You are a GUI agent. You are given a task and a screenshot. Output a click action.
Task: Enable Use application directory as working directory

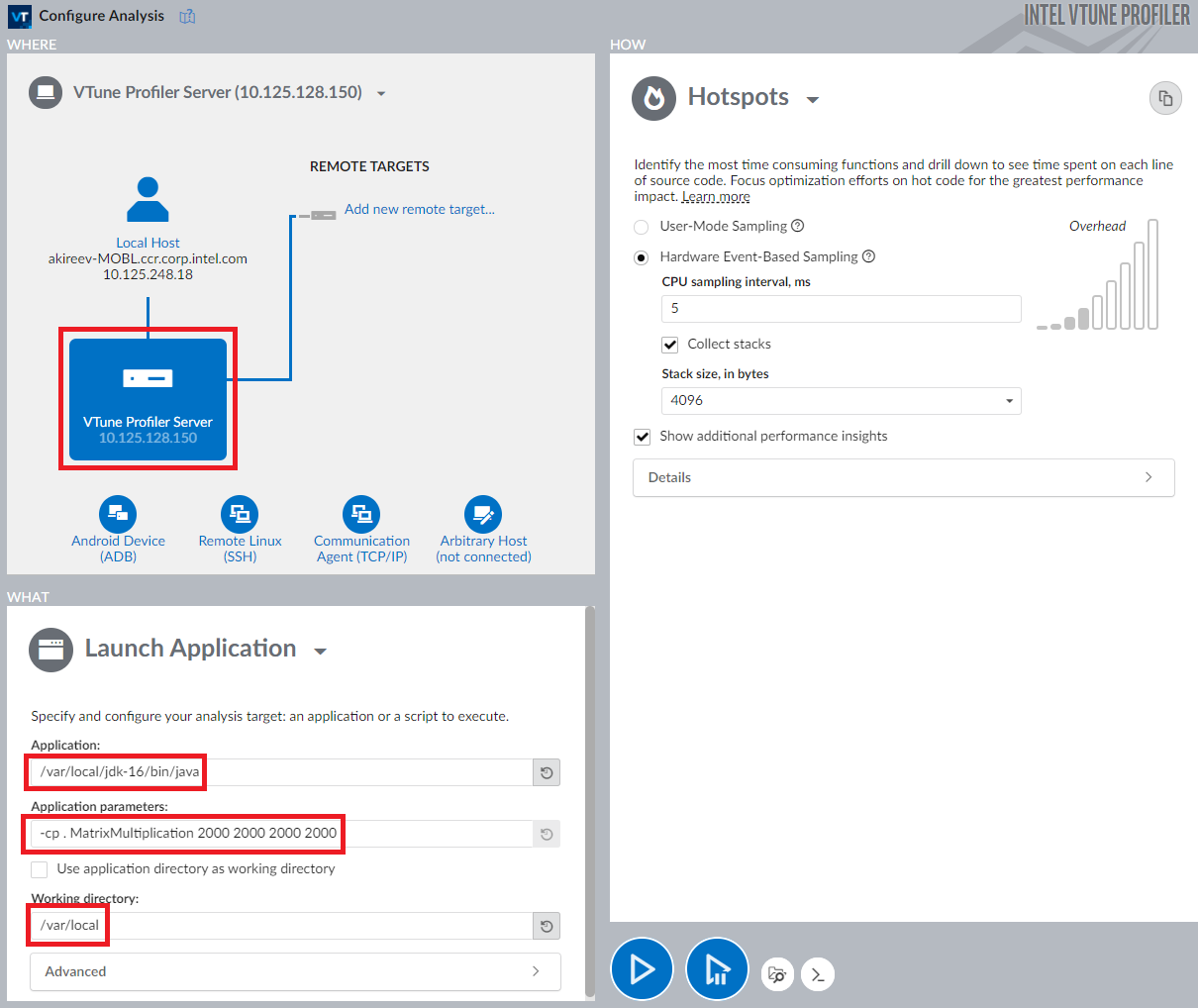pos(40,869)
